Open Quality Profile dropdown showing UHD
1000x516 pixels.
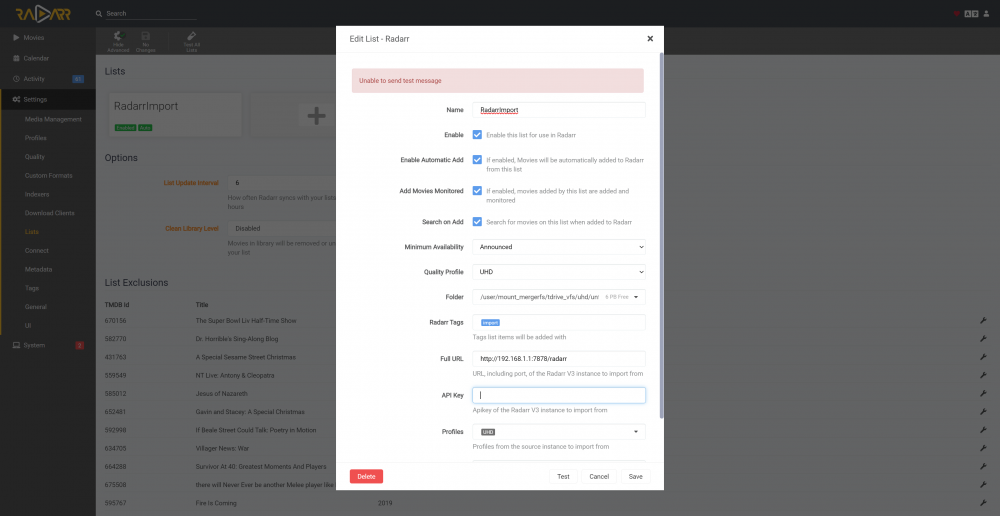[x=559, y=272]
